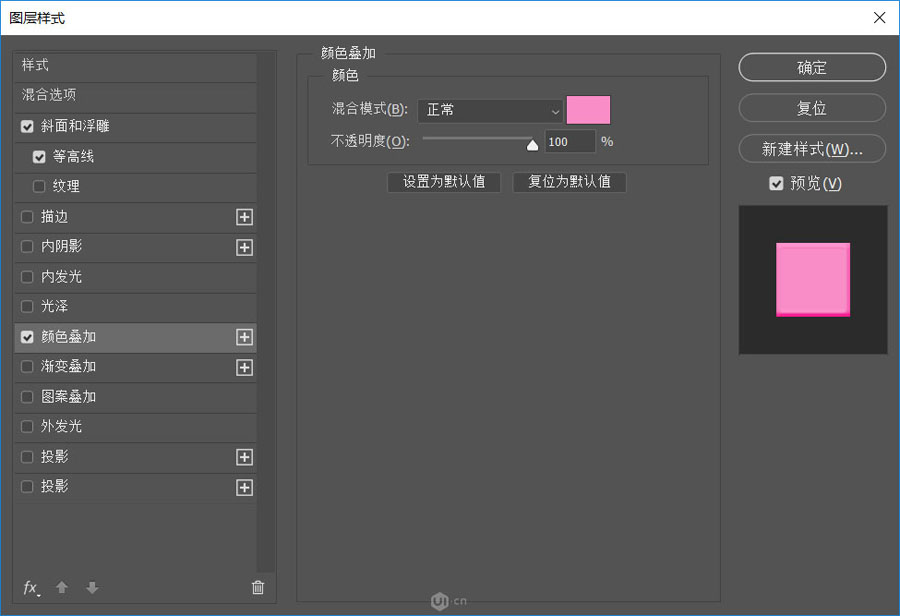
Task: Enable the 纹理 checkbox
Action: coord(38,186)
